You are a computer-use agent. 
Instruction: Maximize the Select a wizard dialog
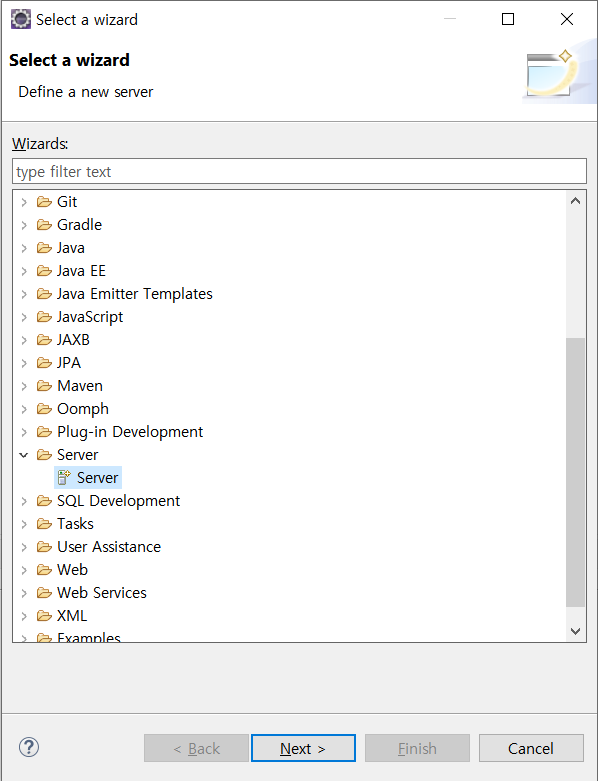[x=508, y=19]
